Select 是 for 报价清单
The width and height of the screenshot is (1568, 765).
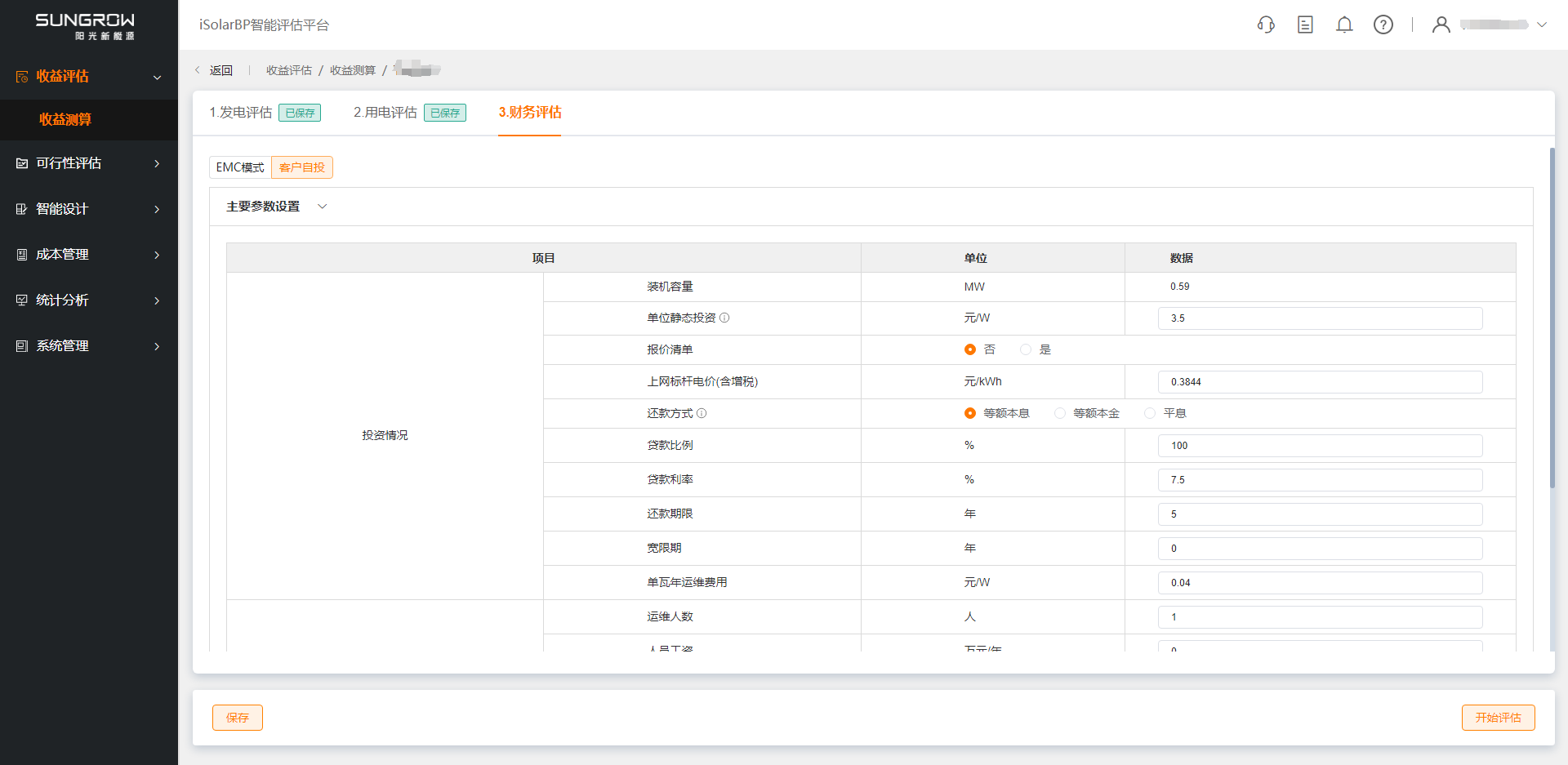pos(1026,349)
